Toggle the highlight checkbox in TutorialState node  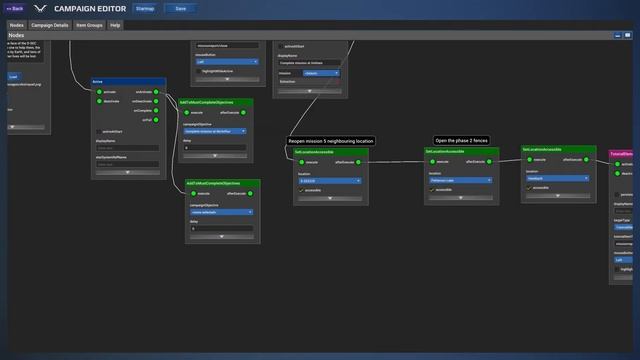(x=617, y=269)
